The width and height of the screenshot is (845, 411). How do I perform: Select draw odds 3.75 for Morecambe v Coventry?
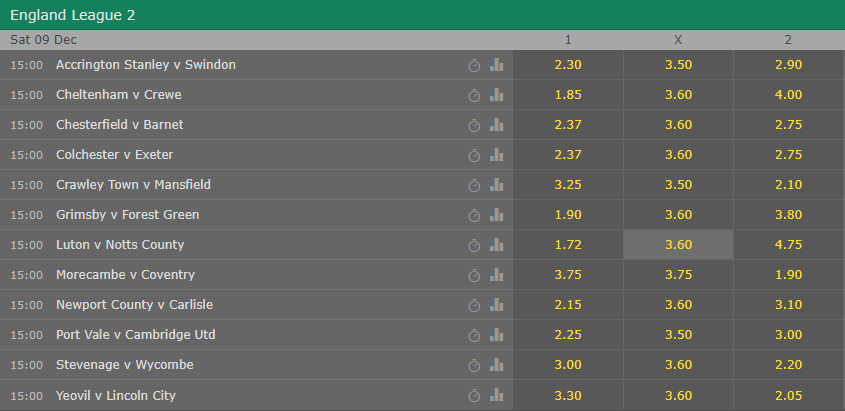coord(678,275)
